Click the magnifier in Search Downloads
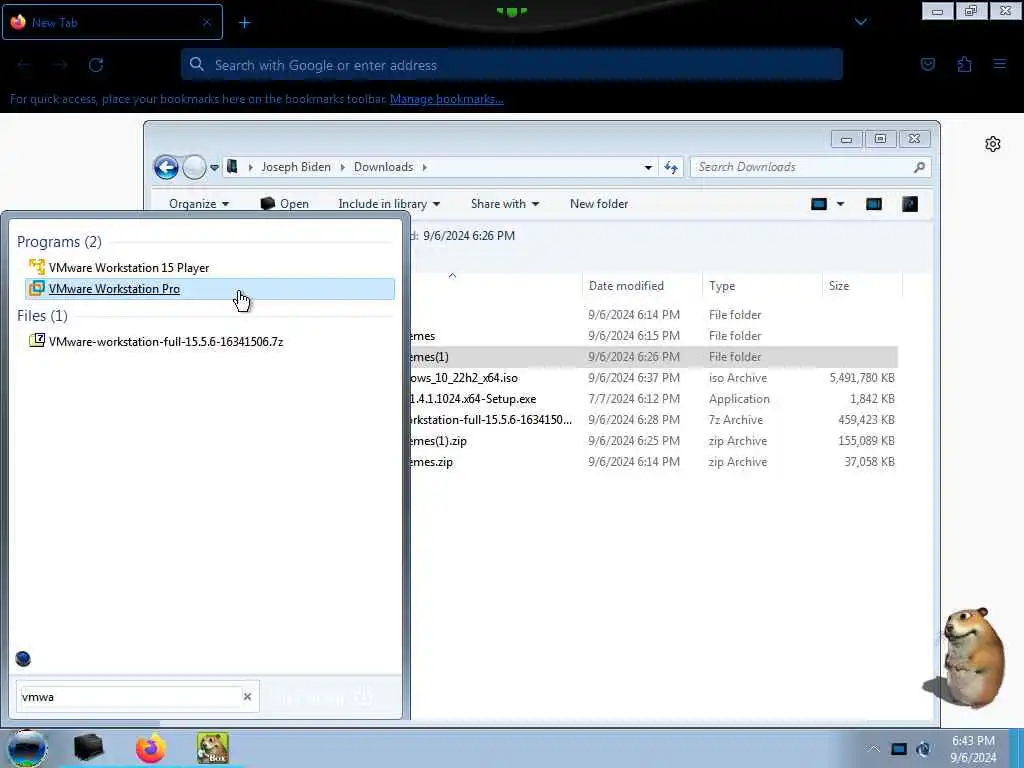1024x768 pixels. click(x=920, y=167)
